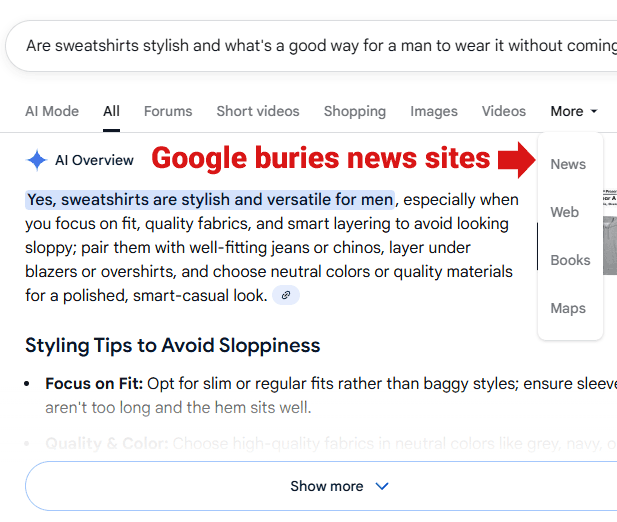Screen dimensions: 617x522
Task: Expand the answer with Show more
Action: 321,486
